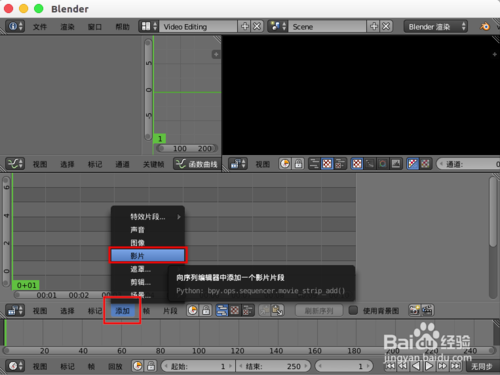
Task: Click the preview 通道 number field
Action: point(468,164)
